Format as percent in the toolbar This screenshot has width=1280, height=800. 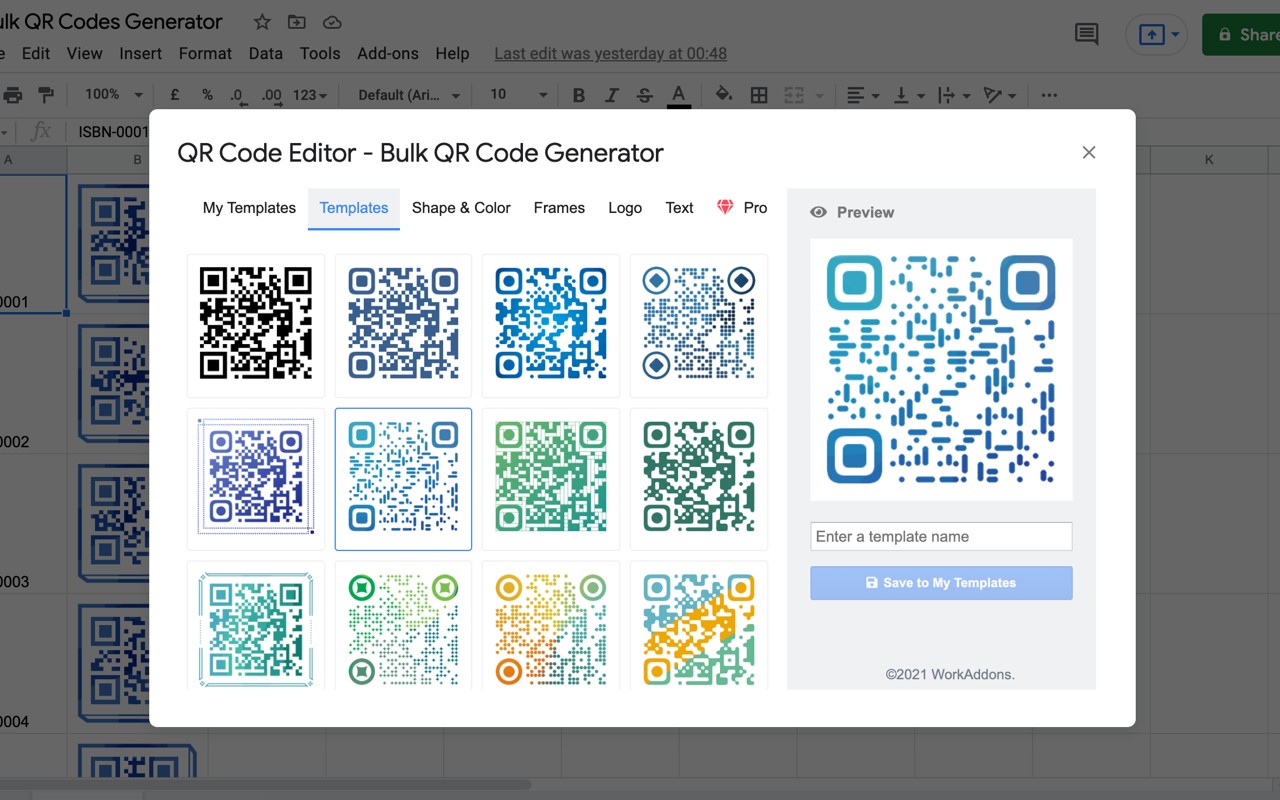pyautogui.click(x=207, y=95)
